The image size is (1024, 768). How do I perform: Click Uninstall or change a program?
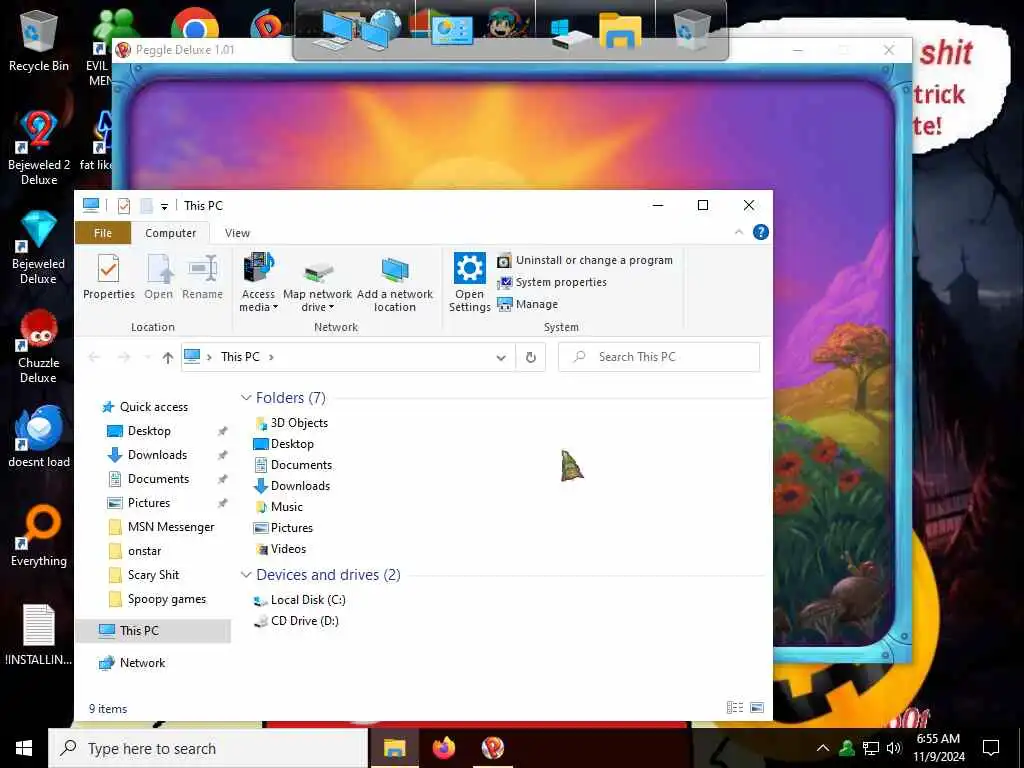[x=584, y=260]
